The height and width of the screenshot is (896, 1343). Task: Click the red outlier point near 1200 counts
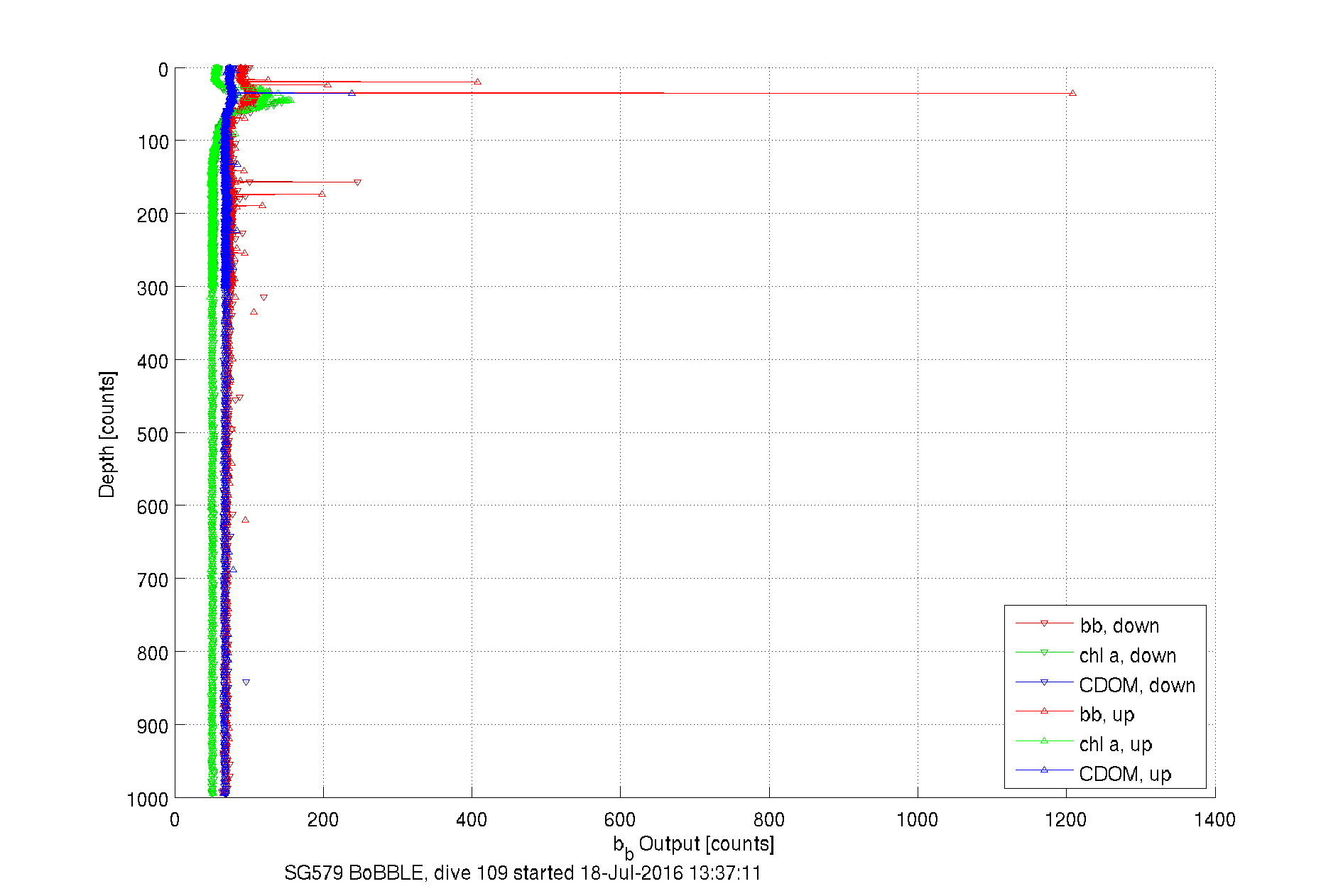[1072, 93]
